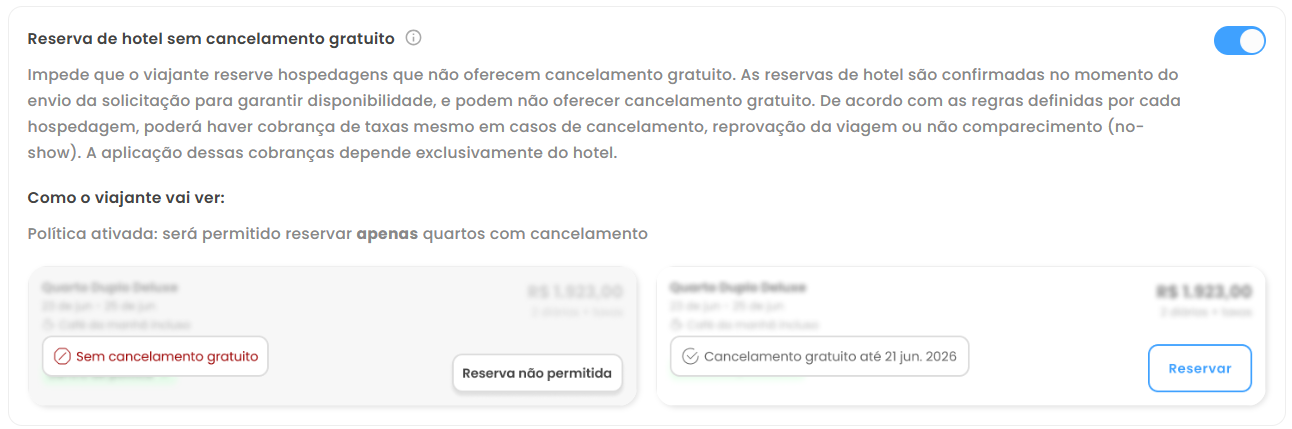1292x429 pixels.
Task: Click the 'Reservar' button
Action: point(1200,368)
